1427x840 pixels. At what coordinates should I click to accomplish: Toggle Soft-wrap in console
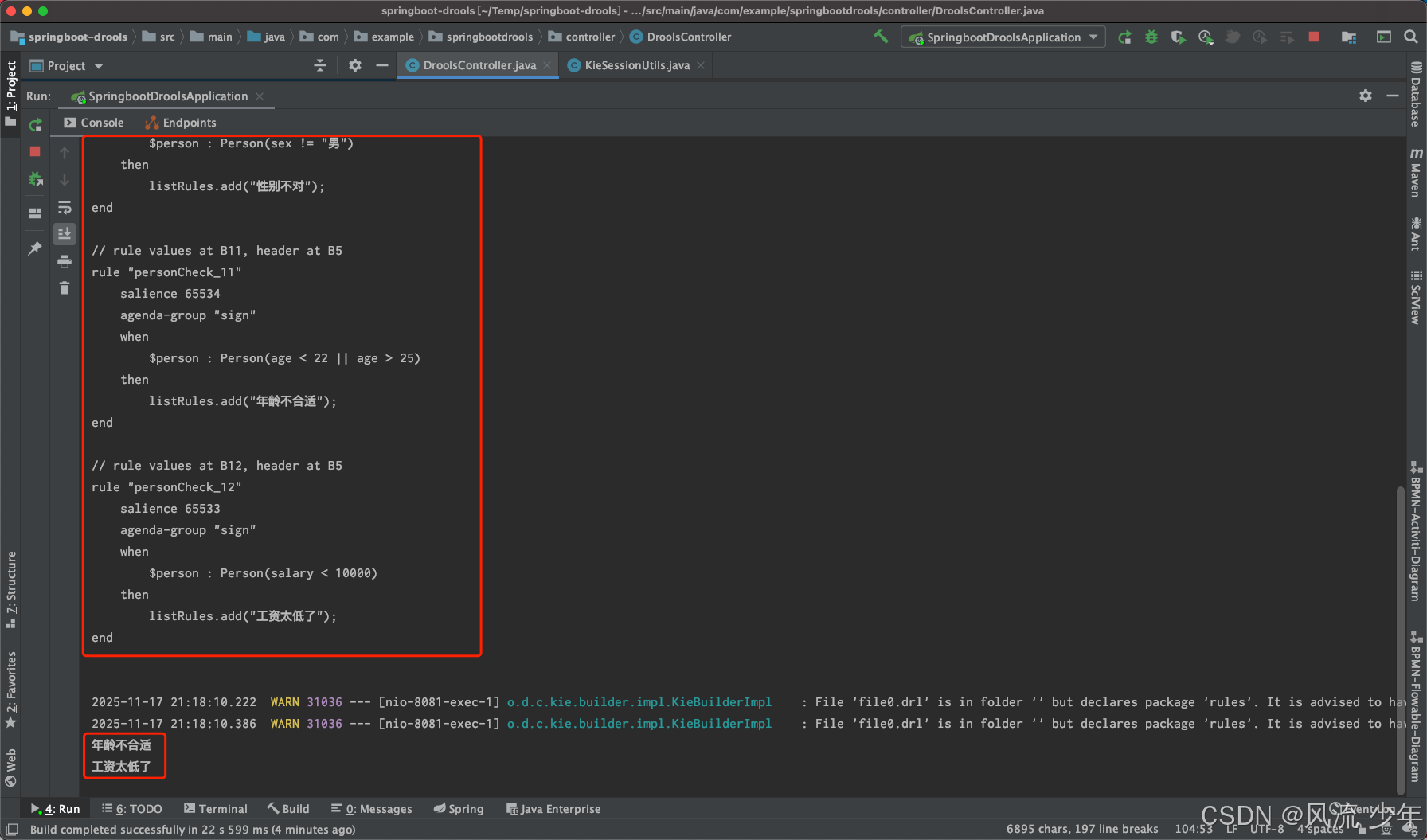click(65, 207)
